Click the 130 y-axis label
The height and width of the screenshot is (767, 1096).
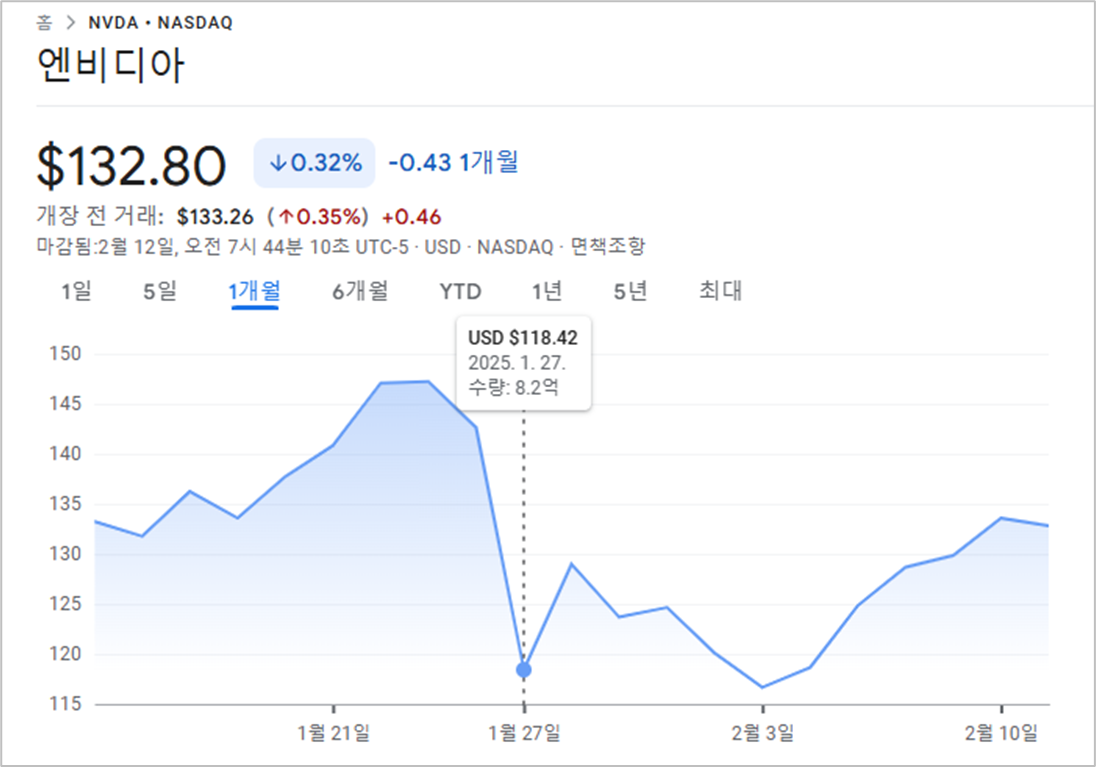(65, 554)
